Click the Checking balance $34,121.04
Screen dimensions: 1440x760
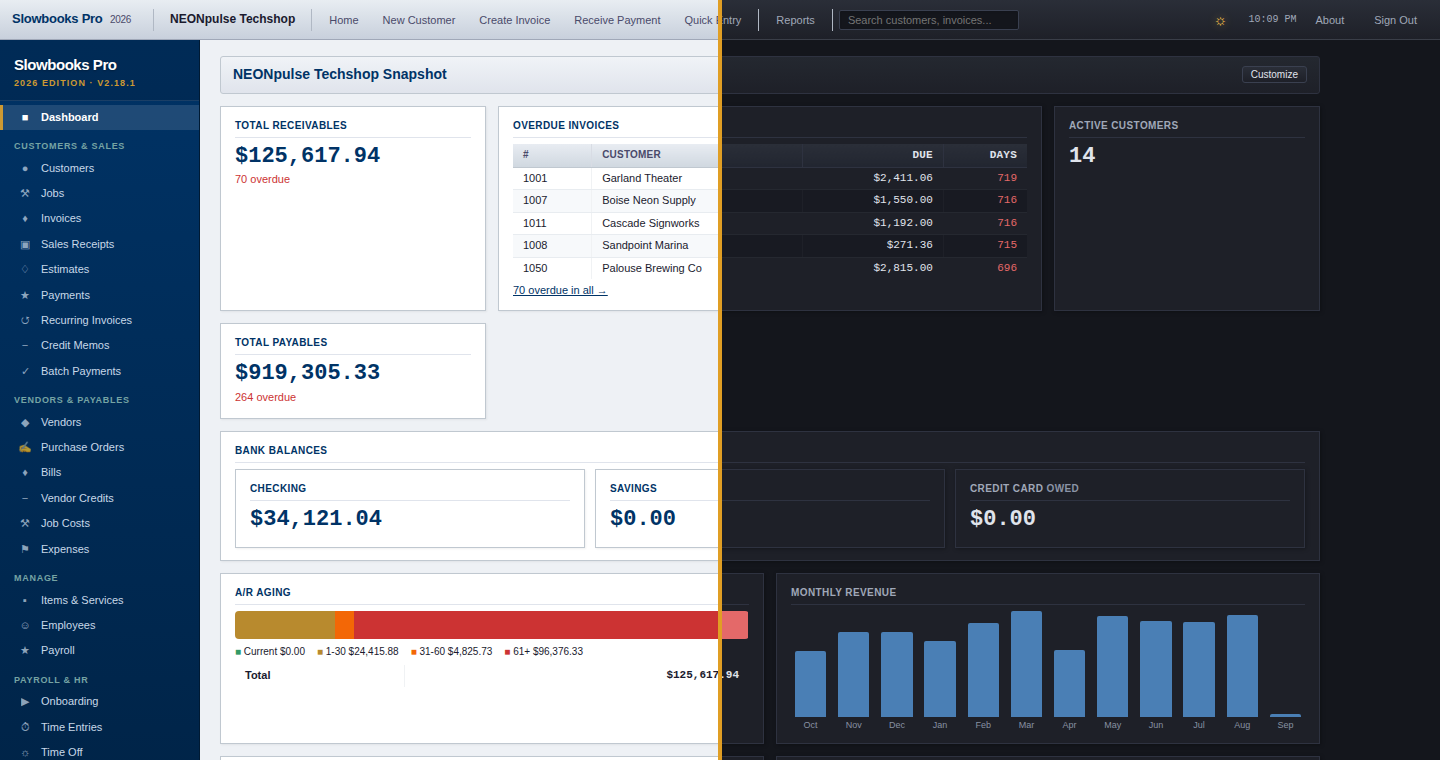tap(316, 518)
